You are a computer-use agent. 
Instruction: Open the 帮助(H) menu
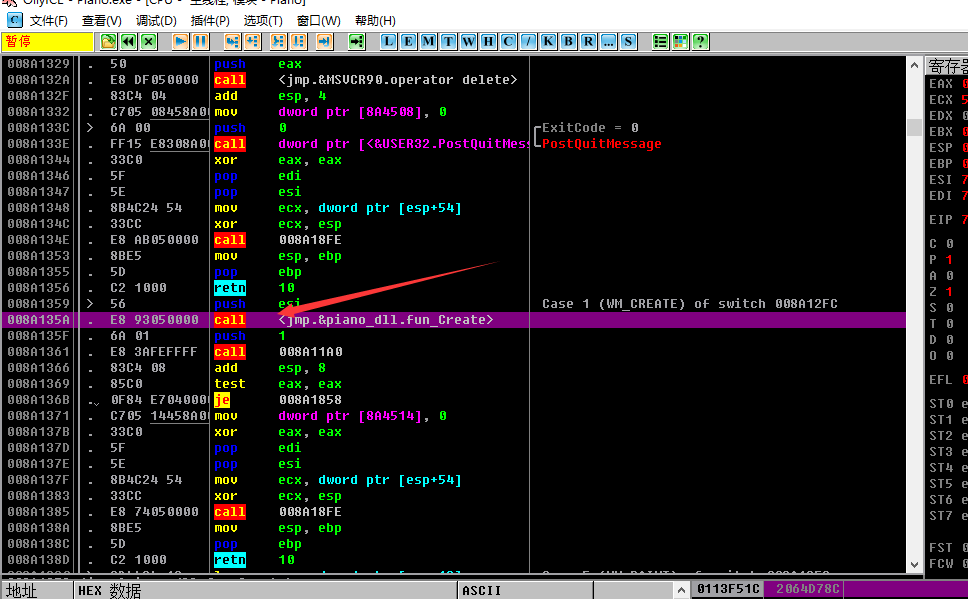pyautogui.click(x=375, y=20)
